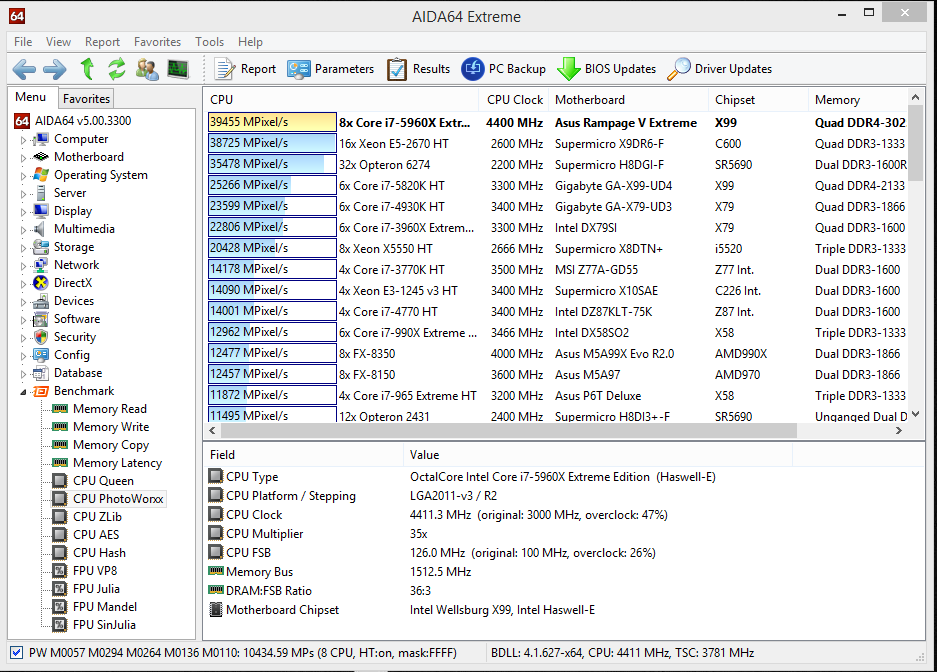Screen dimensions: 937x672
Task: Click the green Refresh arrows icon
Action: click(x=117, y=69)
